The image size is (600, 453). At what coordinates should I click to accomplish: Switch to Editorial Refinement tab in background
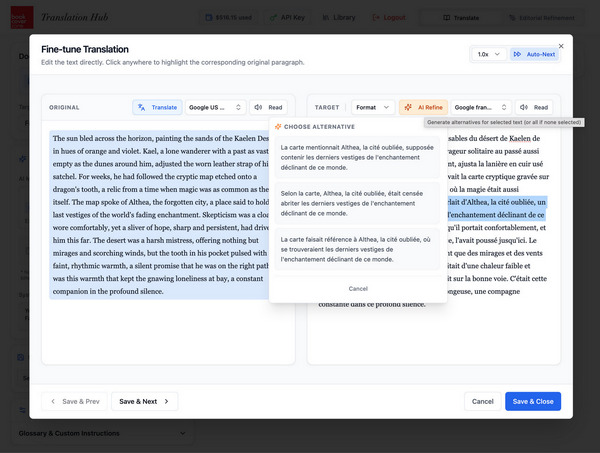(x=541, y=18)
